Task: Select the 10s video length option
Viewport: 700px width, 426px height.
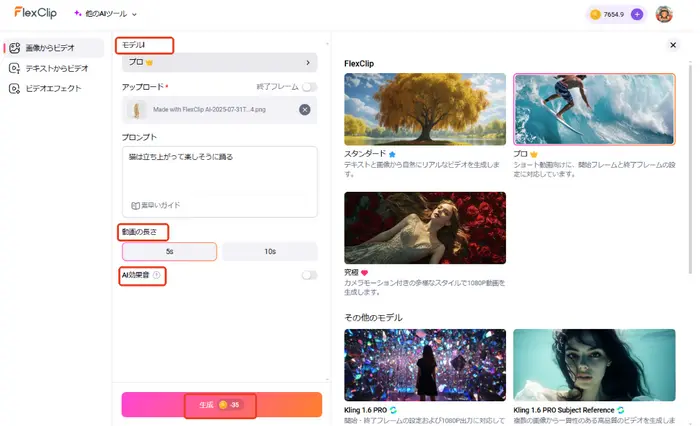Action: pyautogui.click(x=270, y=251)
